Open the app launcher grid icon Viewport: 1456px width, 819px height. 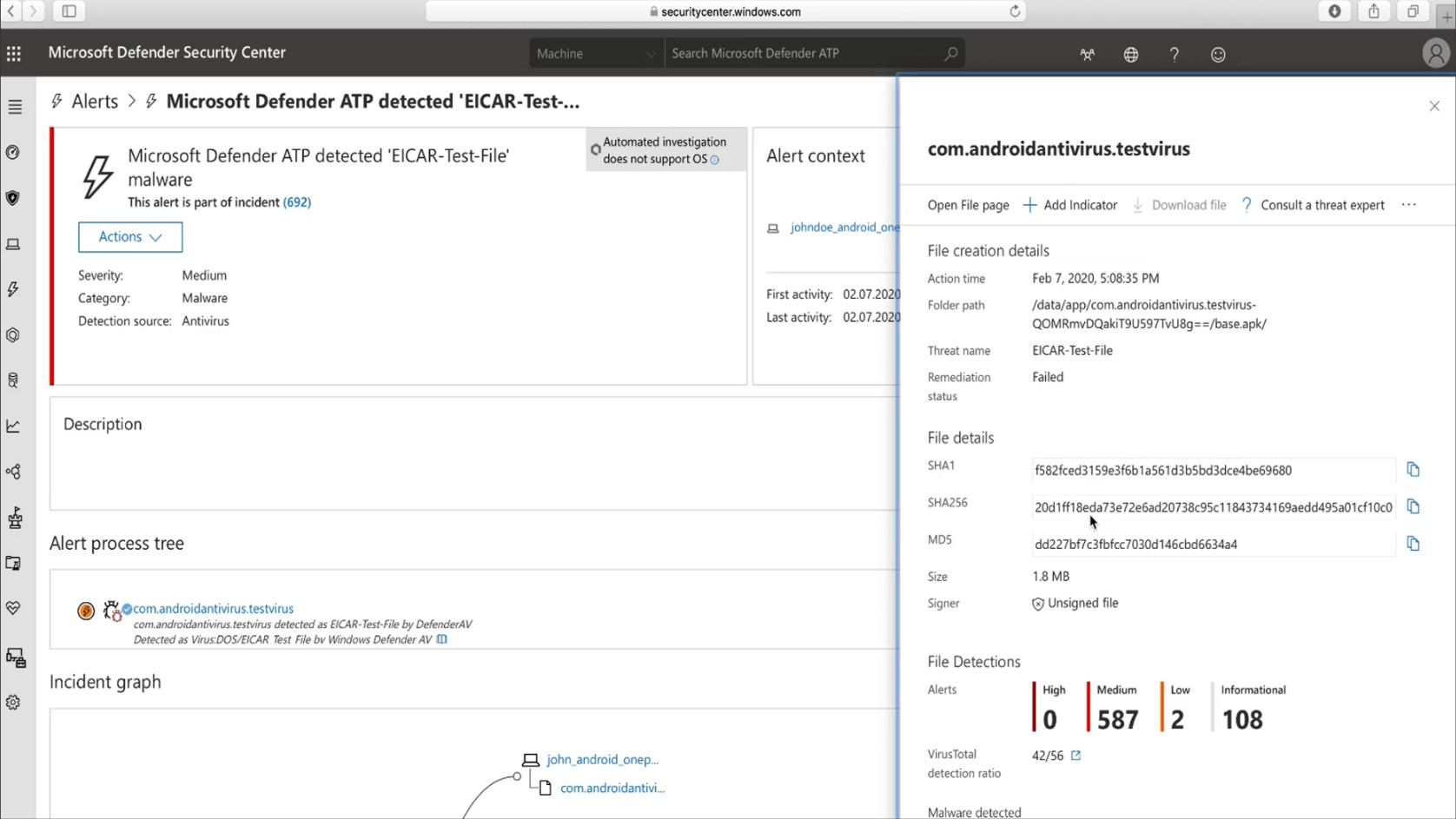point(14,54)
